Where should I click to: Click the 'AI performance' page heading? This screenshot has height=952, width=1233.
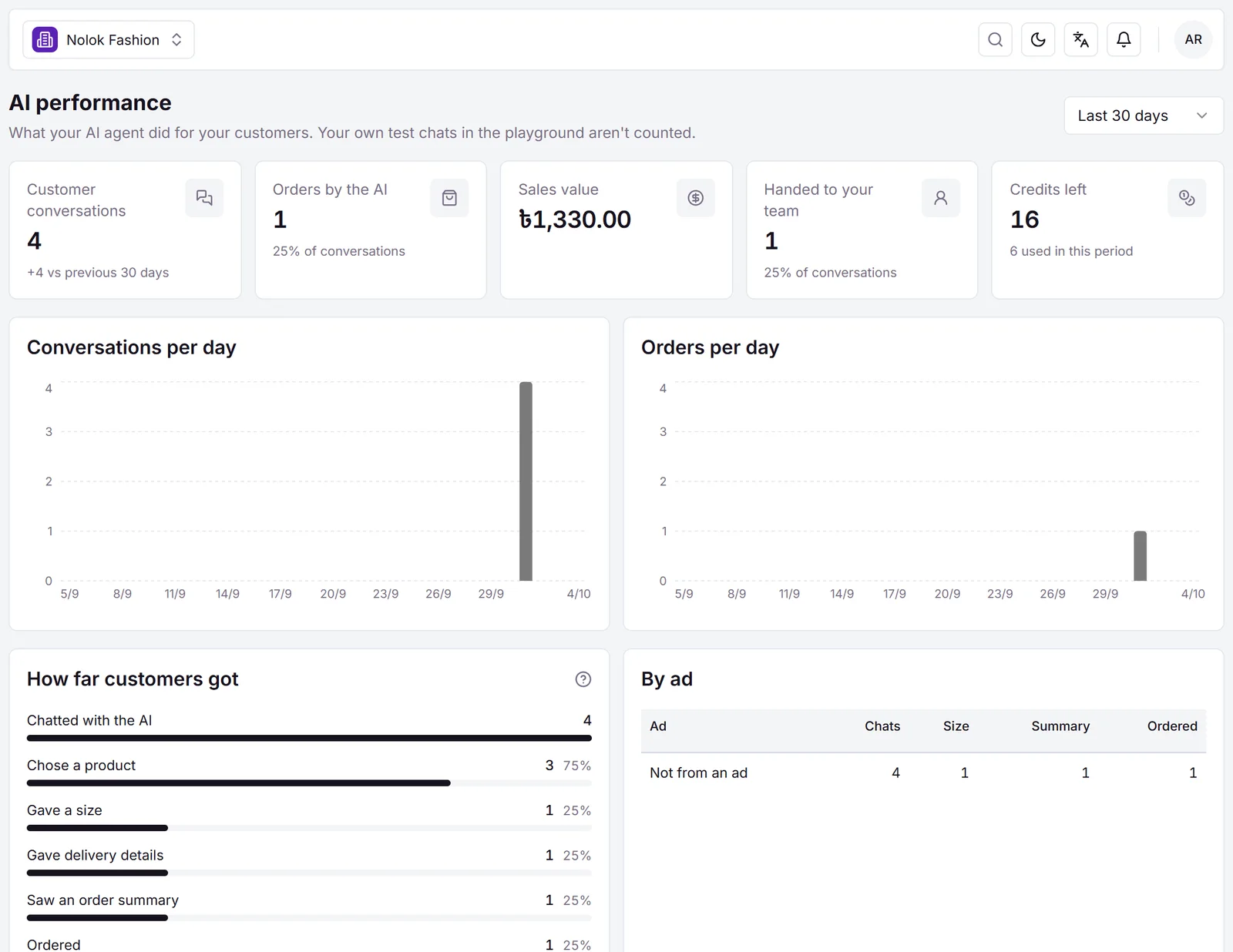(x=90, y=102)
